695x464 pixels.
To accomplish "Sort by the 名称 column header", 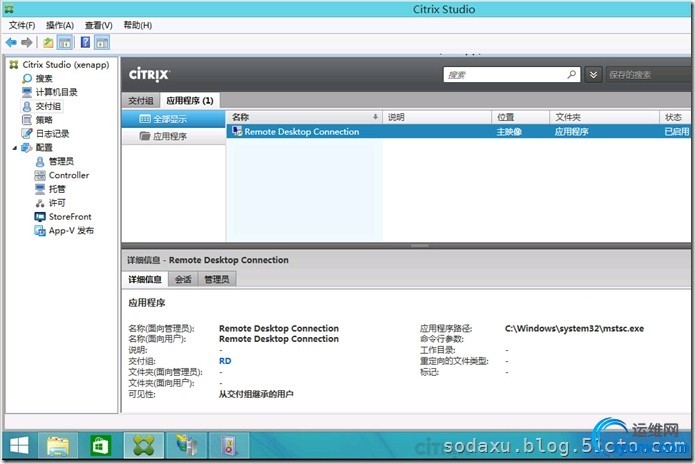I will [x=304, y=117].
